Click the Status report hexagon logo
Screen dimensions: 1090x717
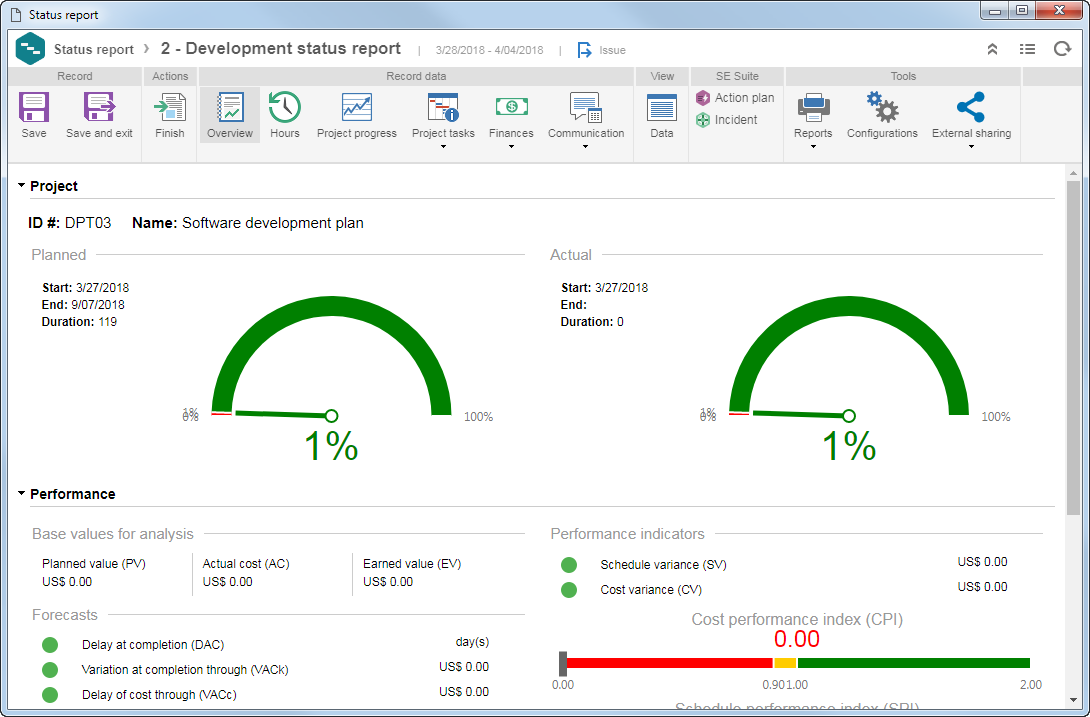pos(30,49)
